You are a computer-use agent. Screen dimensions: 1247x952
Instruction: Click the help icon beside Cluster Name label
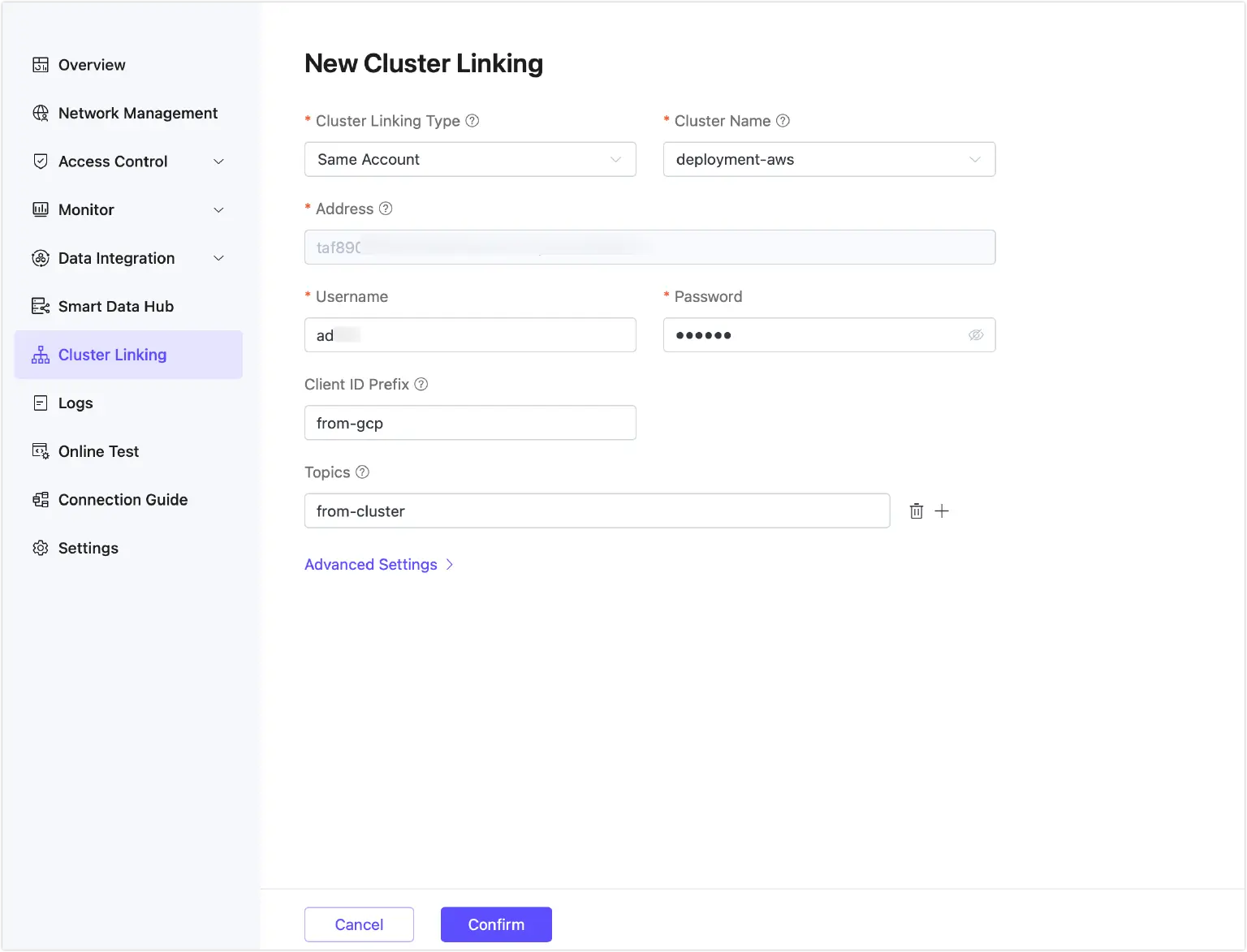click(x=783, y=121)
